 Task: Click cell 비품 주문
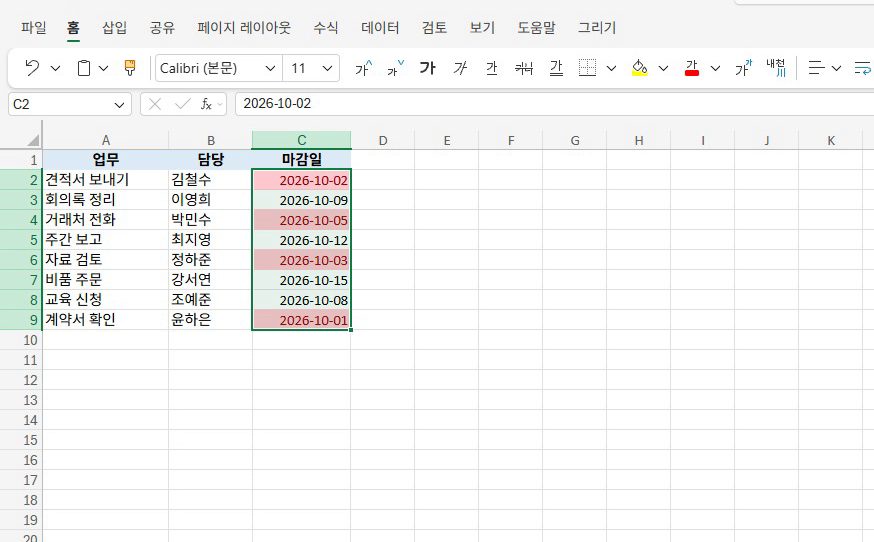(x=105, y=280)
